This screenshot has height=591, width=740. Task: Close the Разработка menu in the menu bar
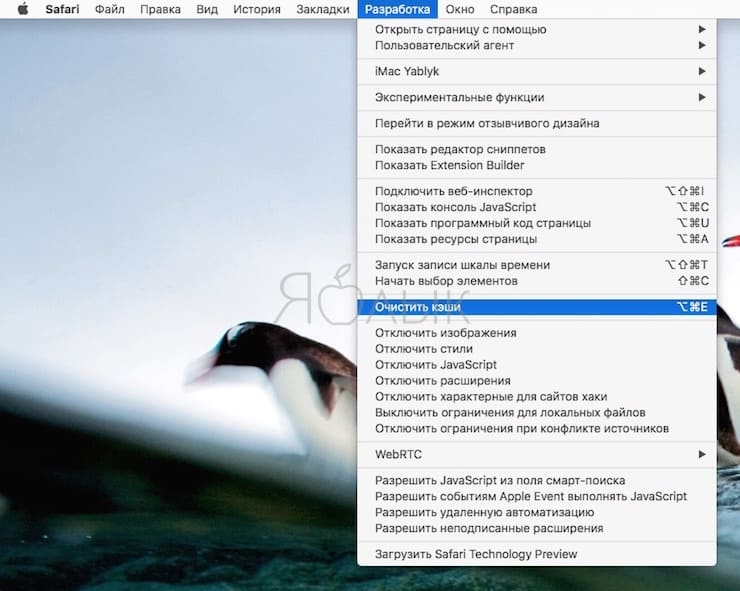(397, 9)
